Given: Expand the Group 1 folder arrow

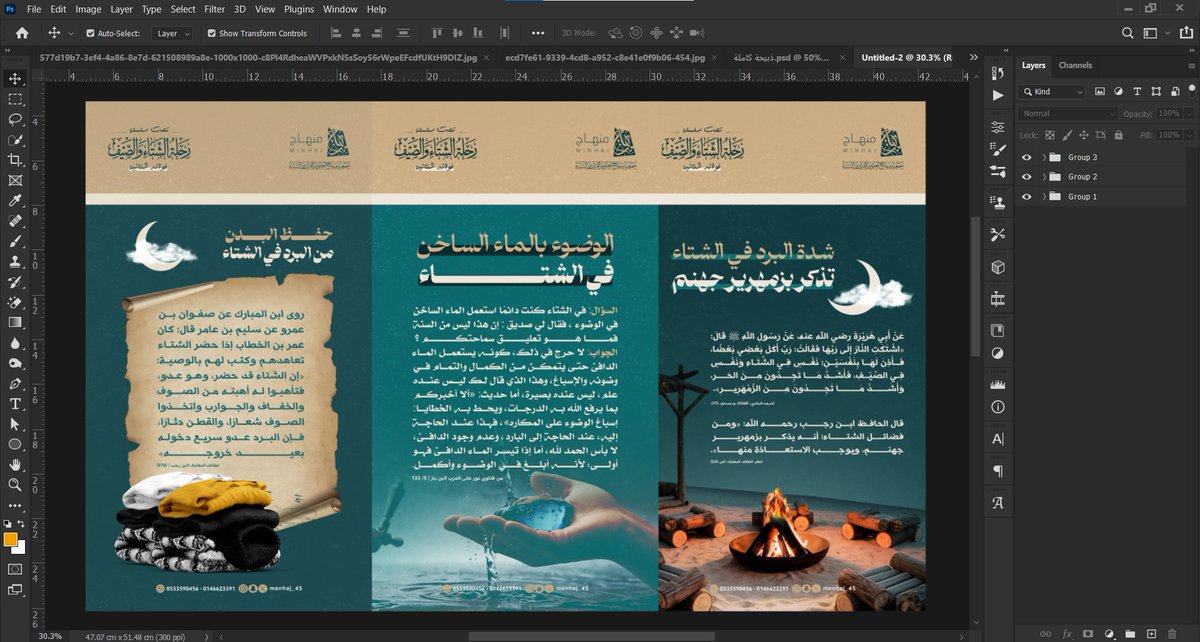Looking at the screenshot, I should [1044, 197].
